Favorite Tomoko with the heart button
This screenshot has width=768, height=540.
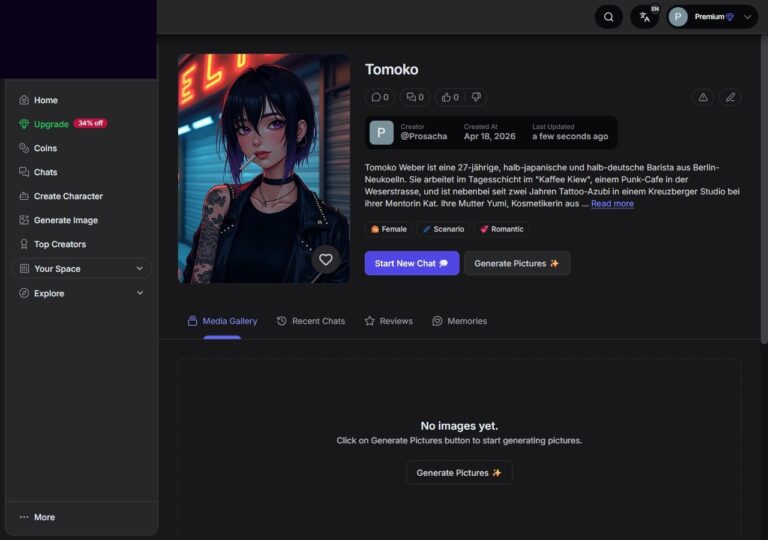326,260
